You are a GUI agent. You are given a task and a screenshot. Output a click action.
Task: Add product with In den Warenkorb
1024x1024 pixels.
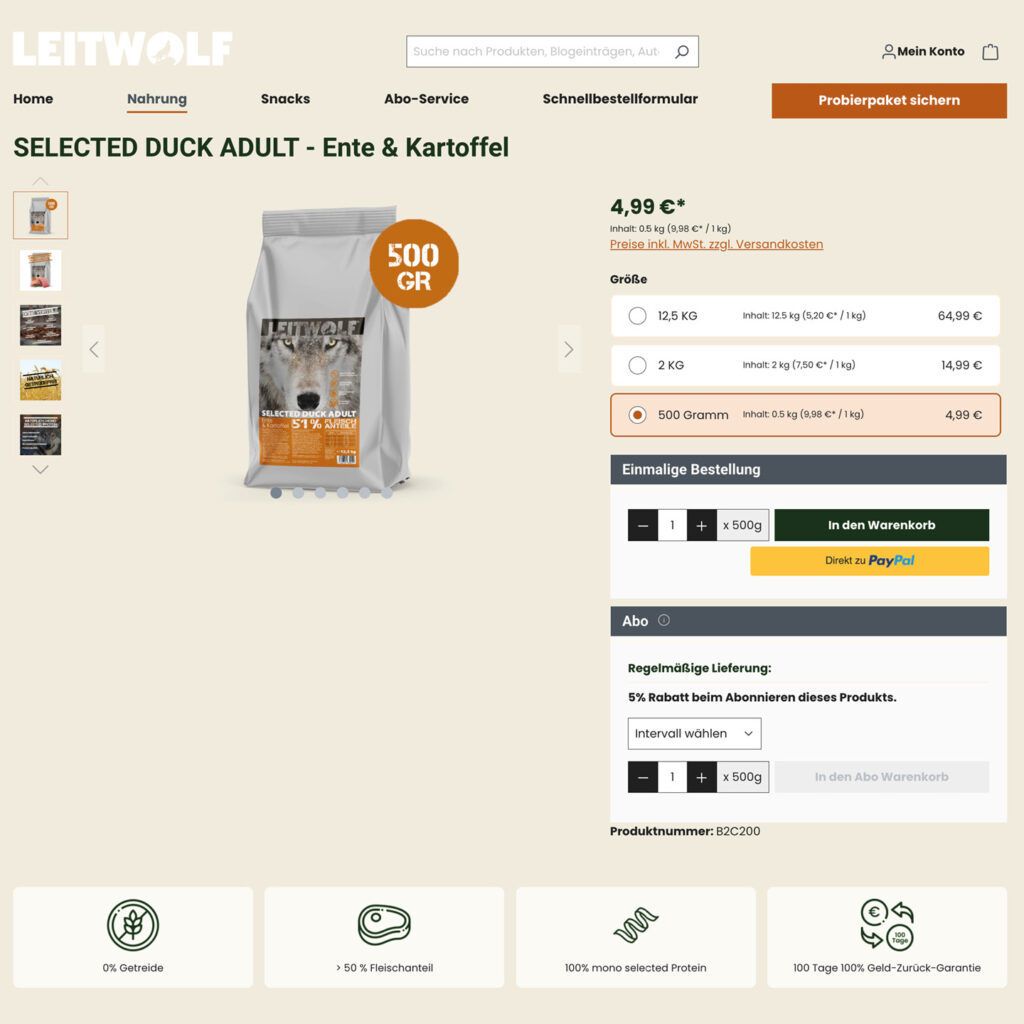pos(882,525)
